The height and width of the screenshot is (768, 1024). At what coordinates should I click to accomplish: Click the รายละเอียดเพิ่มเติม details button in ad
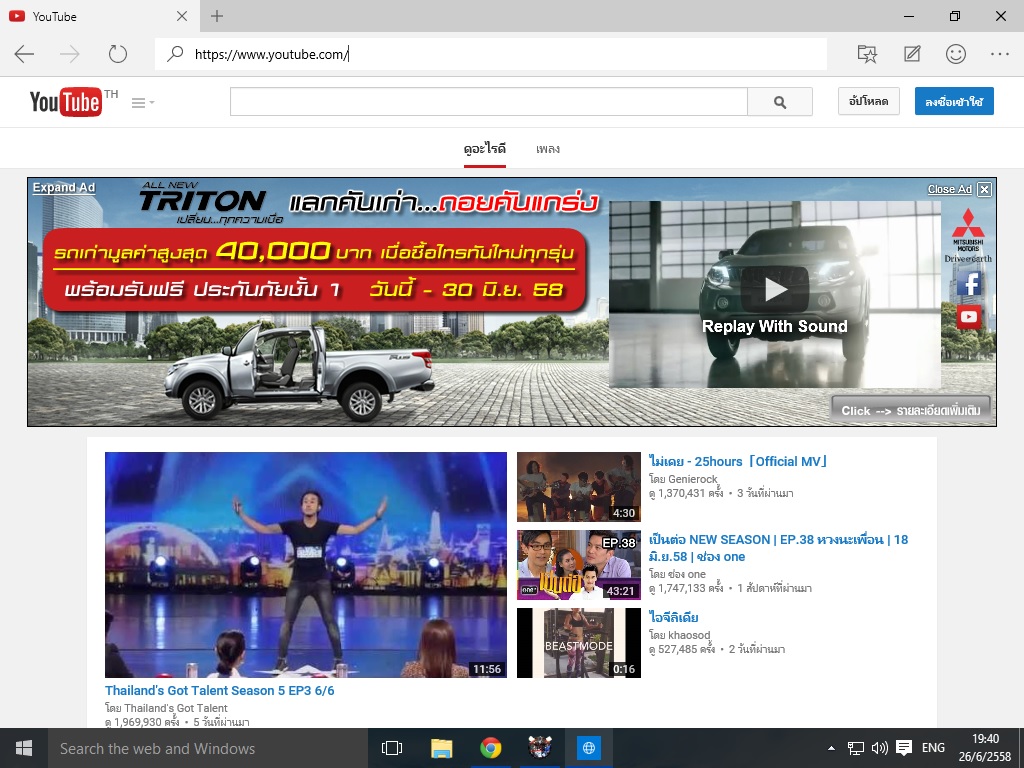click(910, 410)
